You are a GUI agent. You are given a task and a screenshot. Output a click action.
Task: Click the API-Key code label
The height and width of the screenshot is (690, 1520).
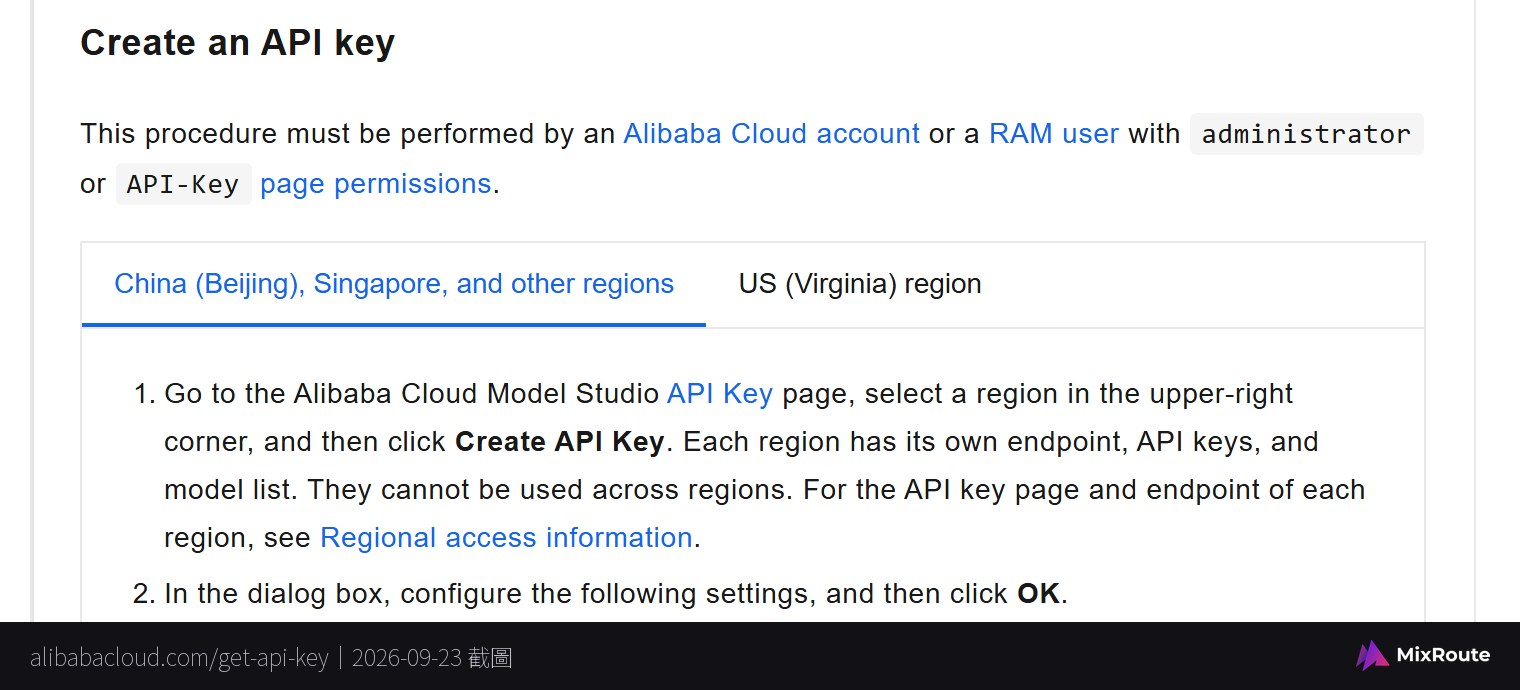pos(183,185)
